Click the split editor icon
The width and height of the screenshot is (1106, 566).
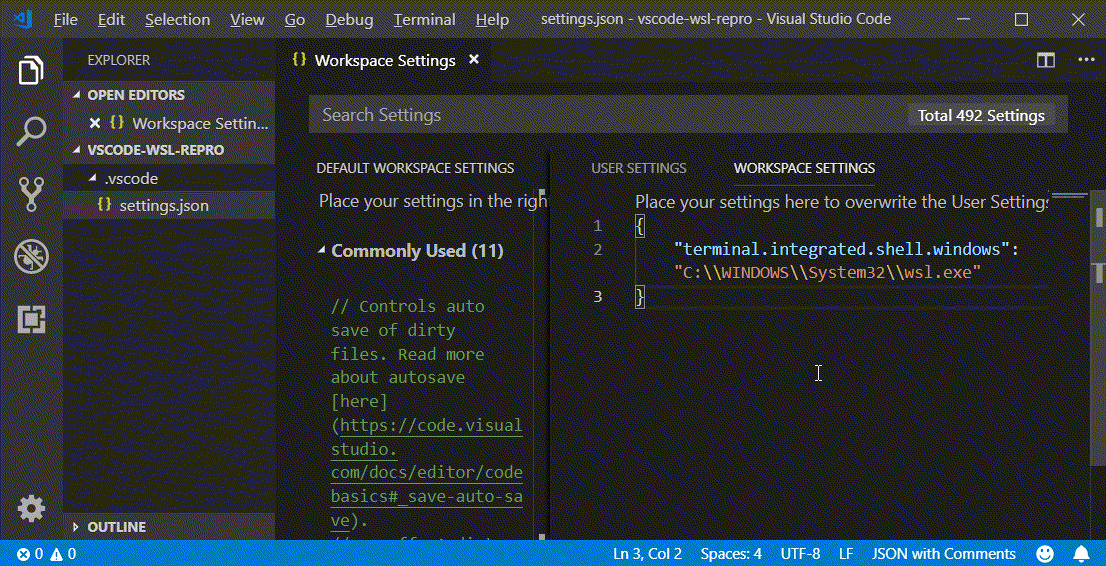click(x=1045, y=61)
